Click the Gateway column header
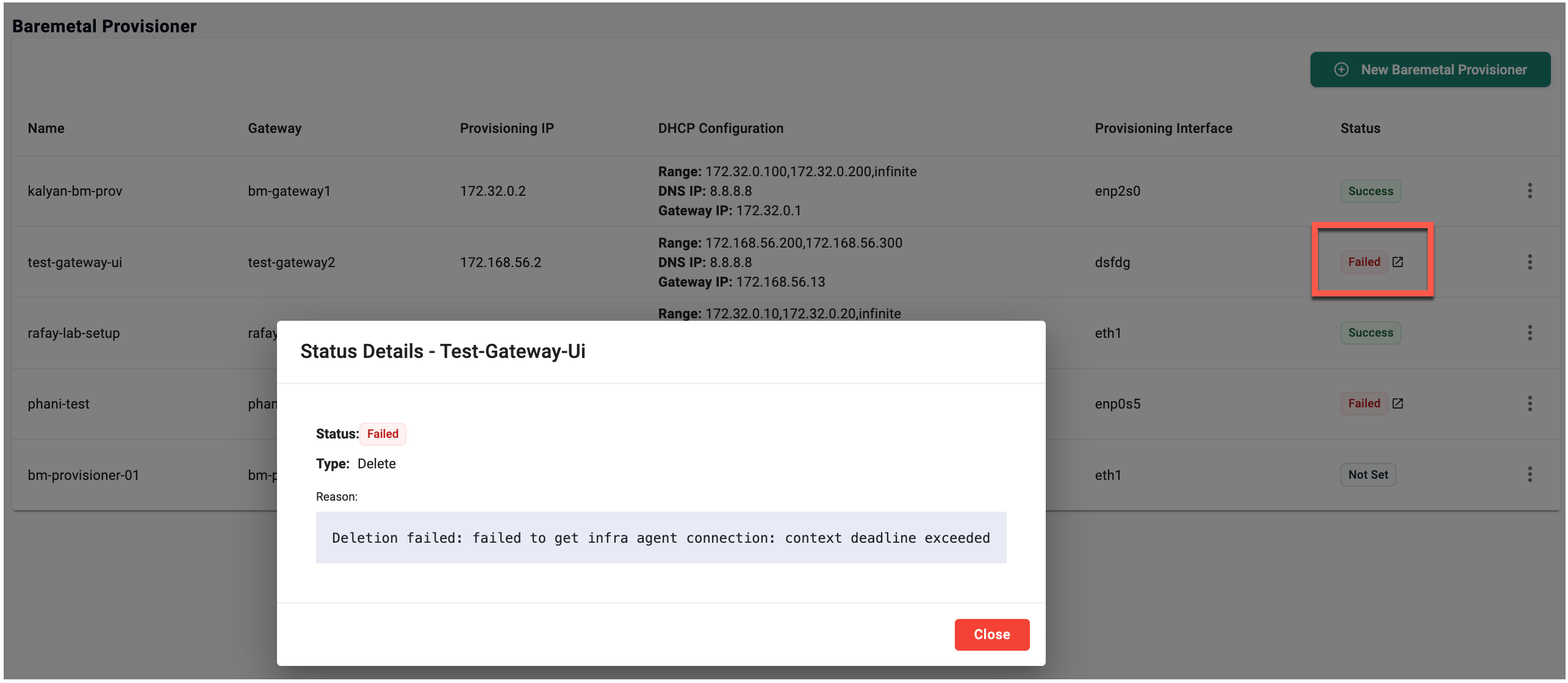The height and width of the screenshot is (683, 1568). [x=275, y=128]
